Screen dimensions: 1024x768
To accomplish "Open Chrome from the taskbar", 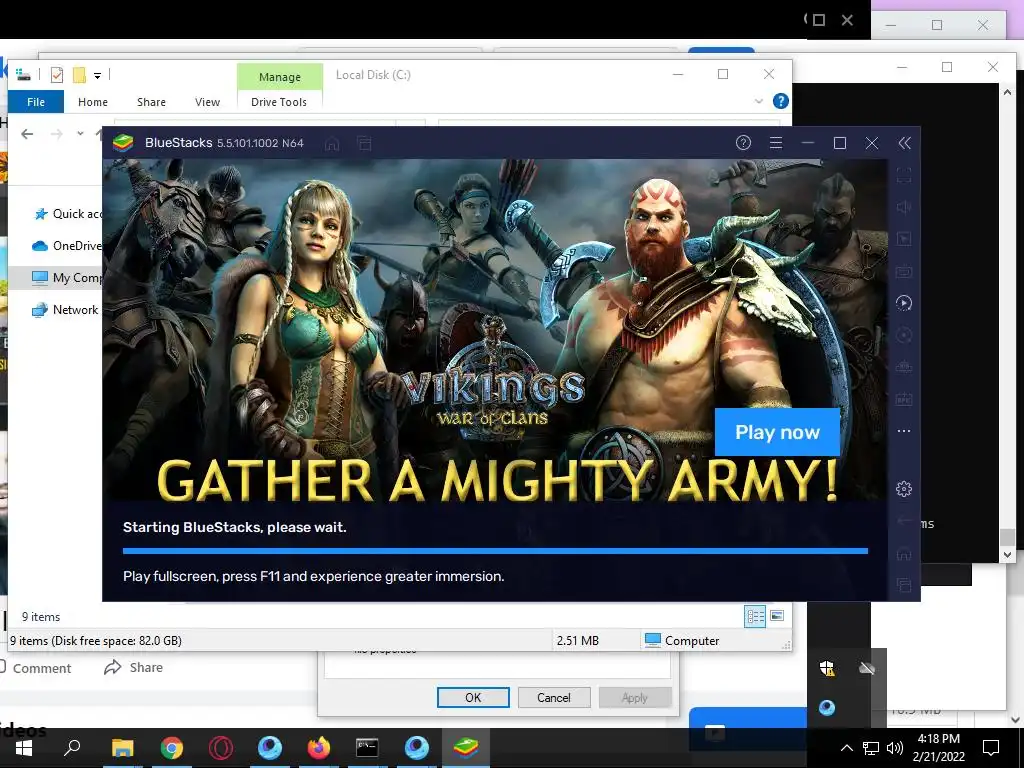I will tap(172, 748).
